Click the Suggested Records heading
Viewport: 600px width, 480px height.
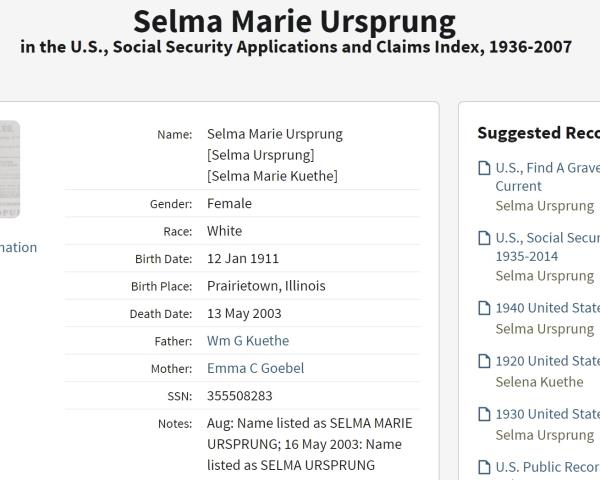[538, 133]
